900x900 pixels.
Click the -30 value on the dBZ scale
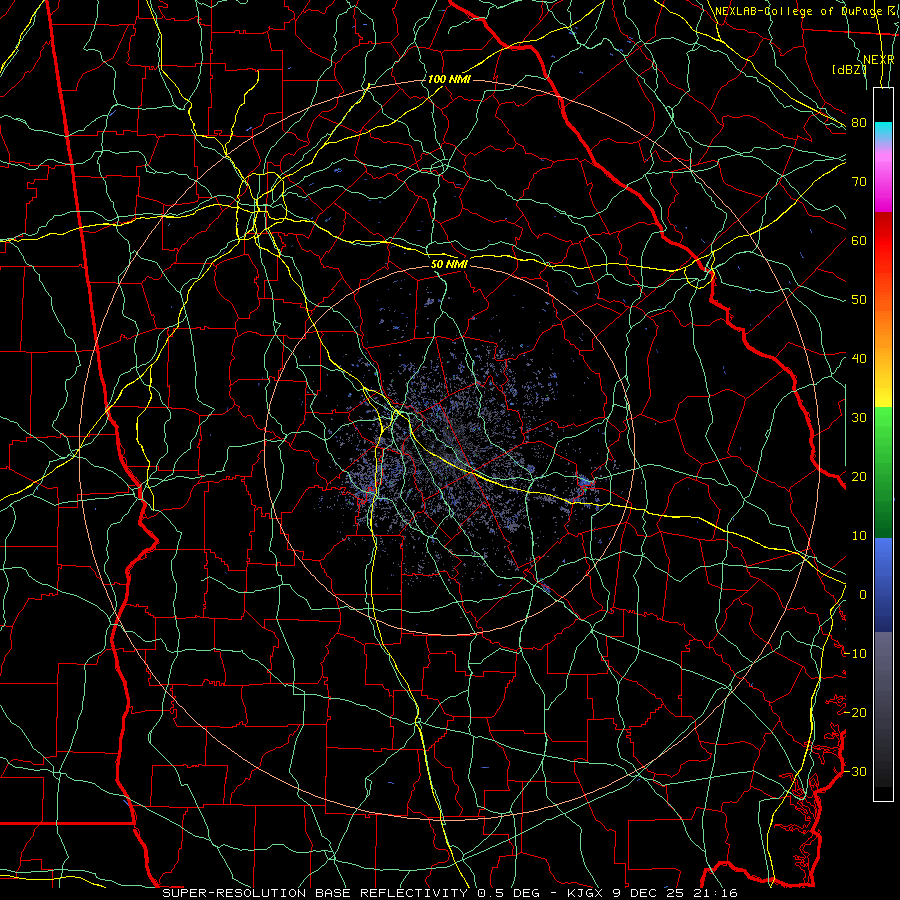click(x=855, y=771)
